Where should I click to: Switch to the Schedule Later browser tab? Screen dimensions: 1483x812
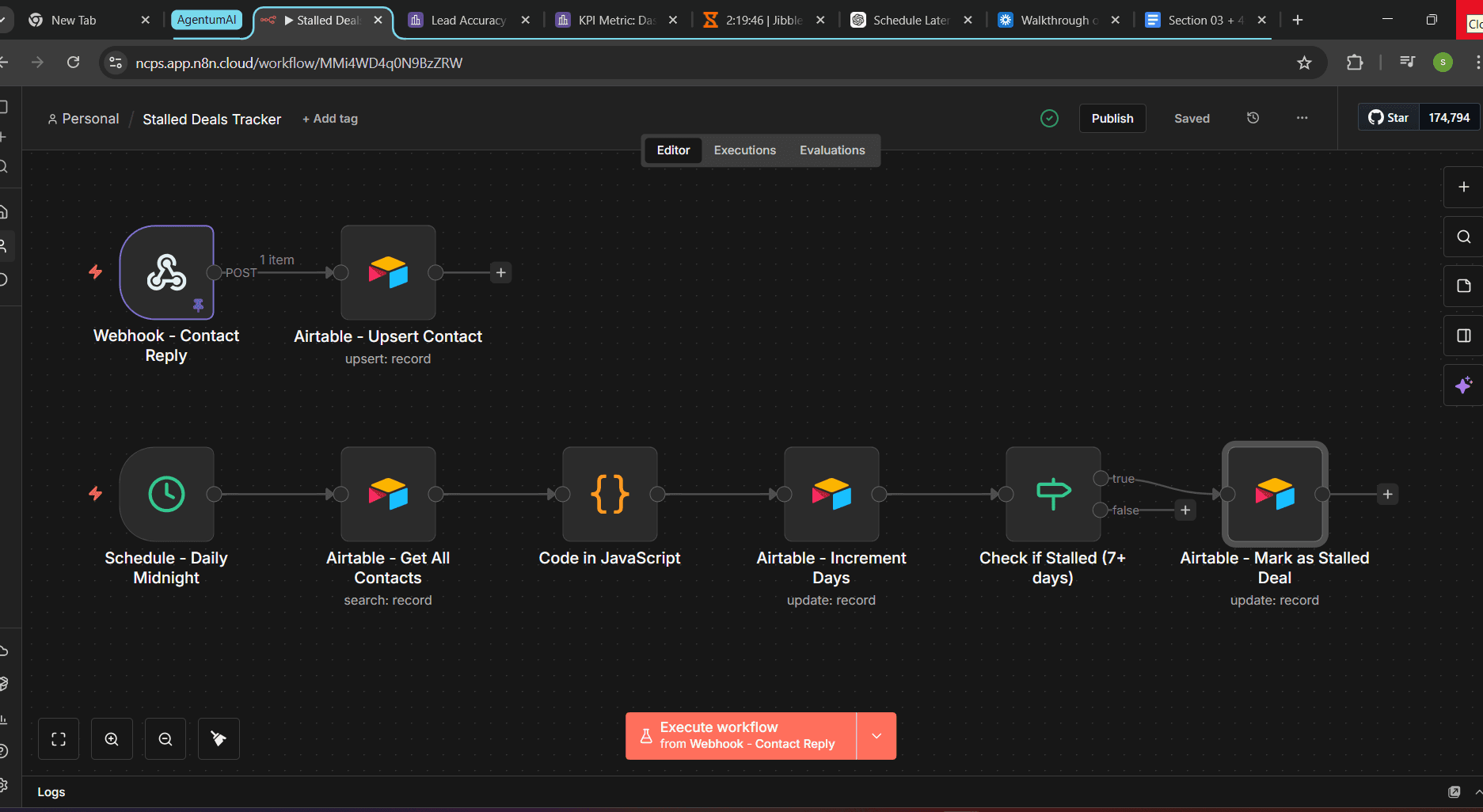click(x=911, y=21)
